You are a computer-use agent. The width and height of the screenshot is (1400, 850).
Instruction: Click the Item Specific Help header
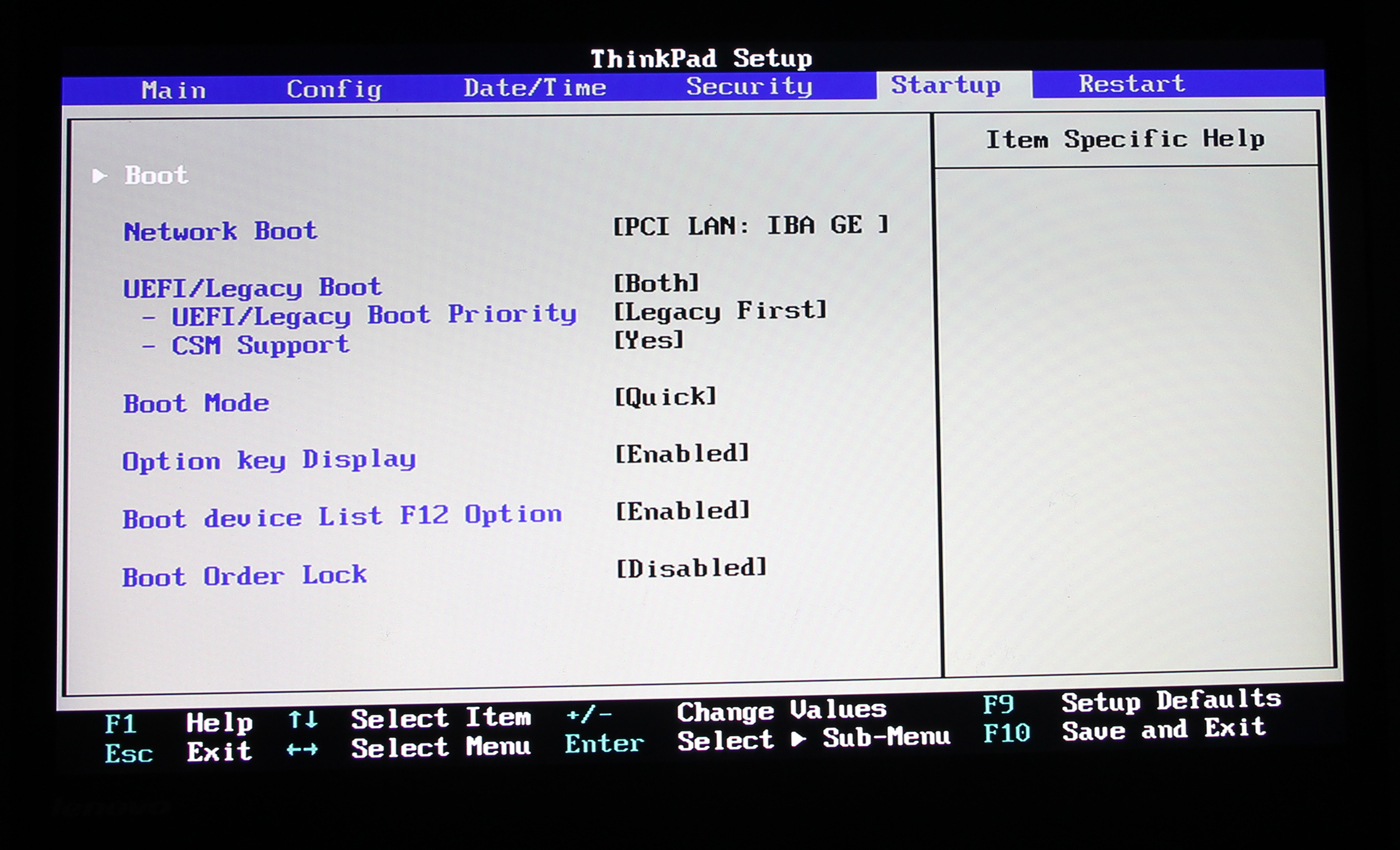1125,139
